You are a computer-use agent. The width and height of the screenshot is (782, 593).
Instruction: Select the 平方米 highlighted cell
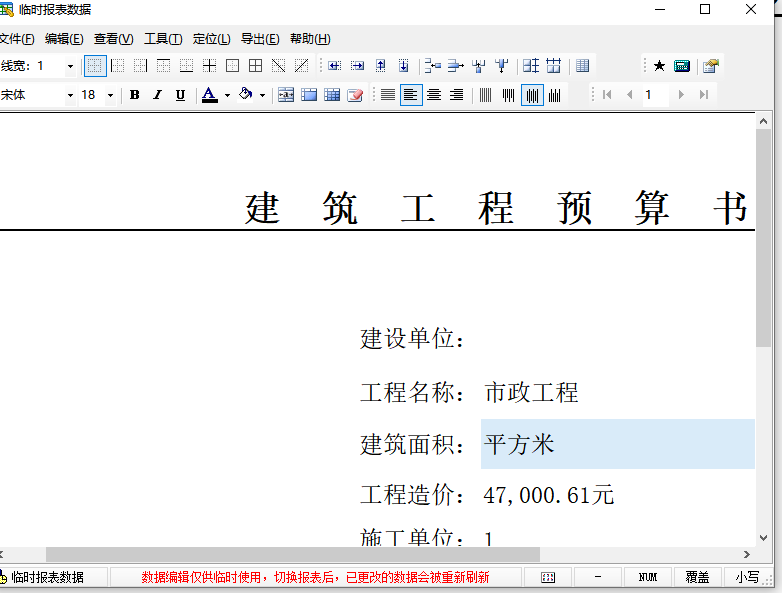[617, 444]
